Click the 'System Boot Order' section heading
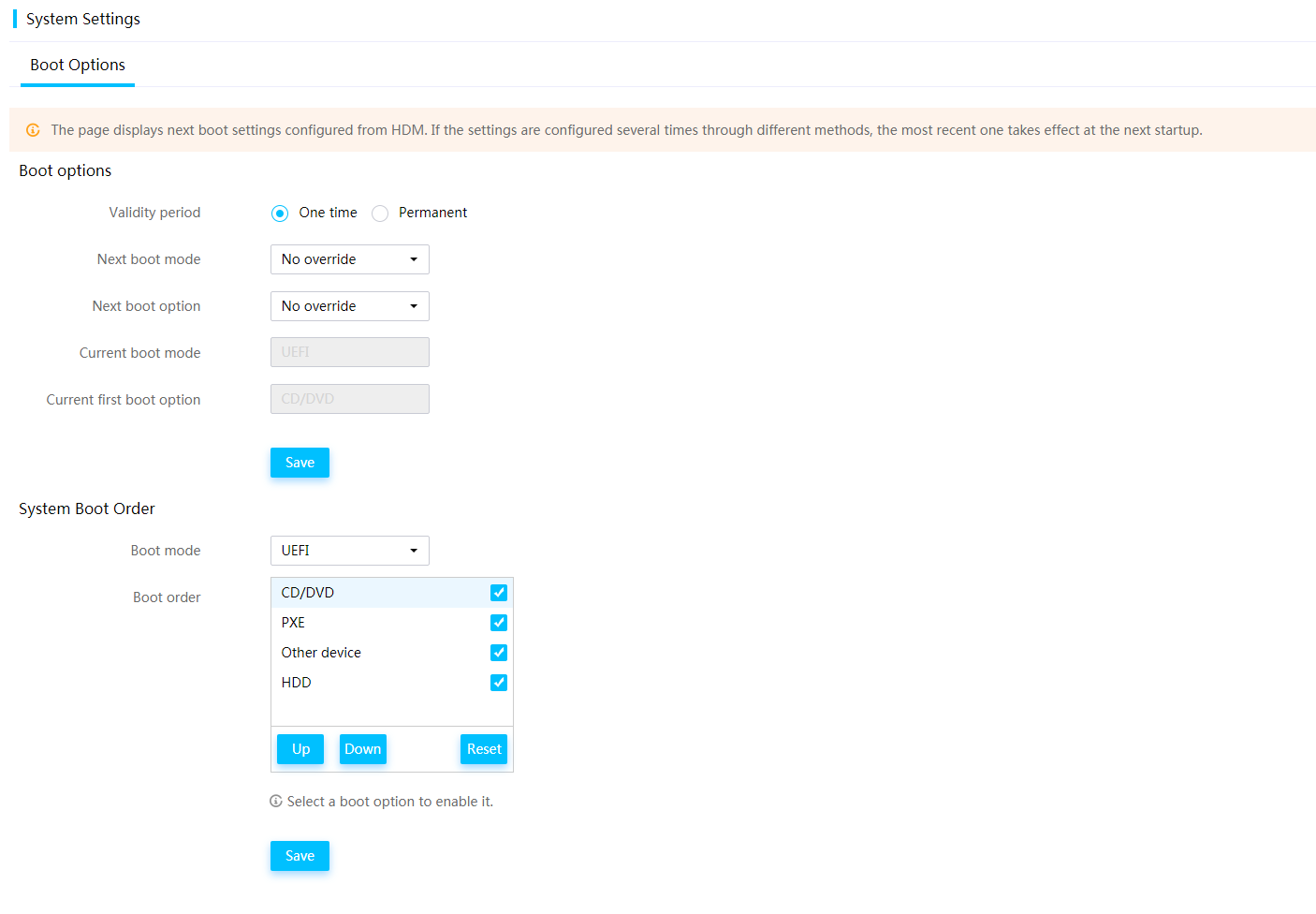 87,509
